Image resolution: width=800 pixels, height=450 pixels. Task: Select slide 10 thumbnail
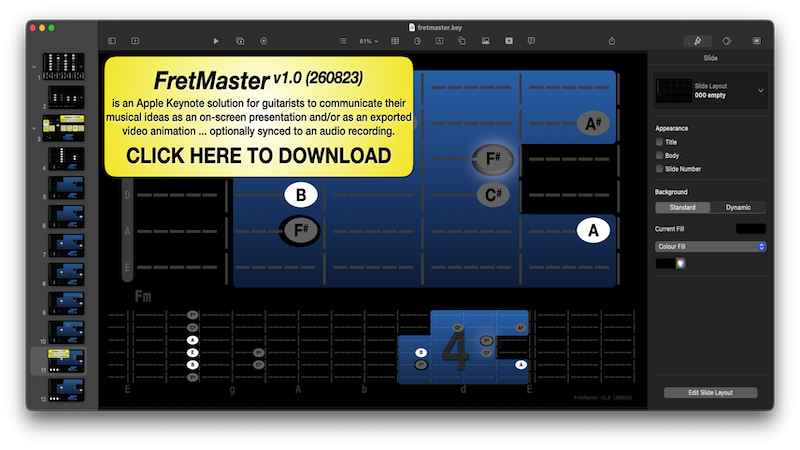coord(66,332)
